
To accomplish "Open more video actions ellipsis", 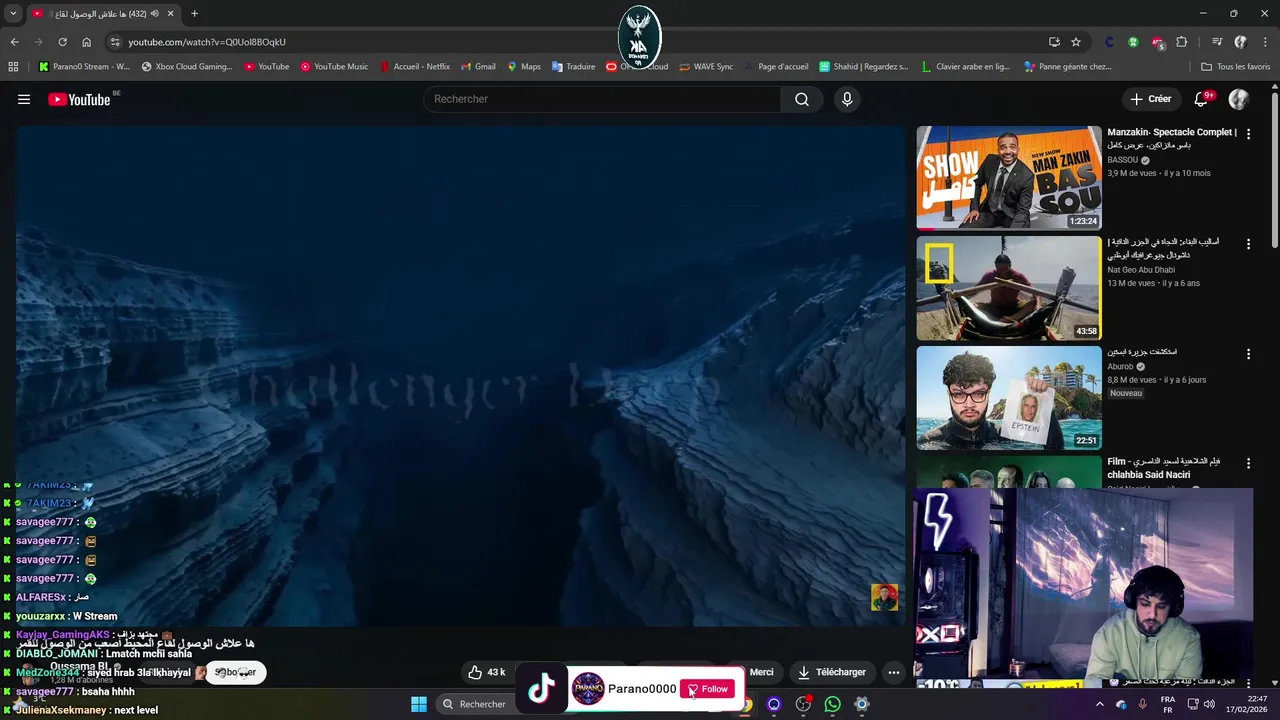I will point(894,672).
